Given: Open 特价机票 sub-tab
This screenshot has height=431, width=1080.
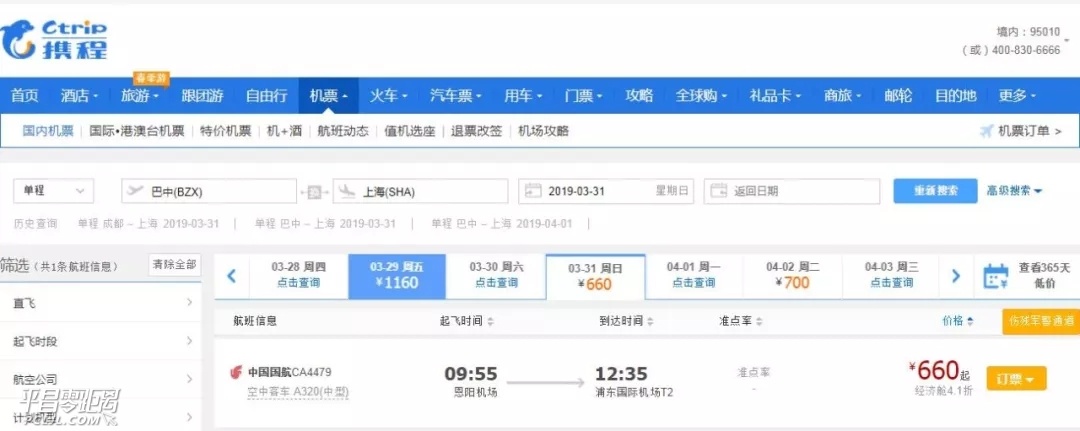Looking at the screenshot, I should [226, 131].
